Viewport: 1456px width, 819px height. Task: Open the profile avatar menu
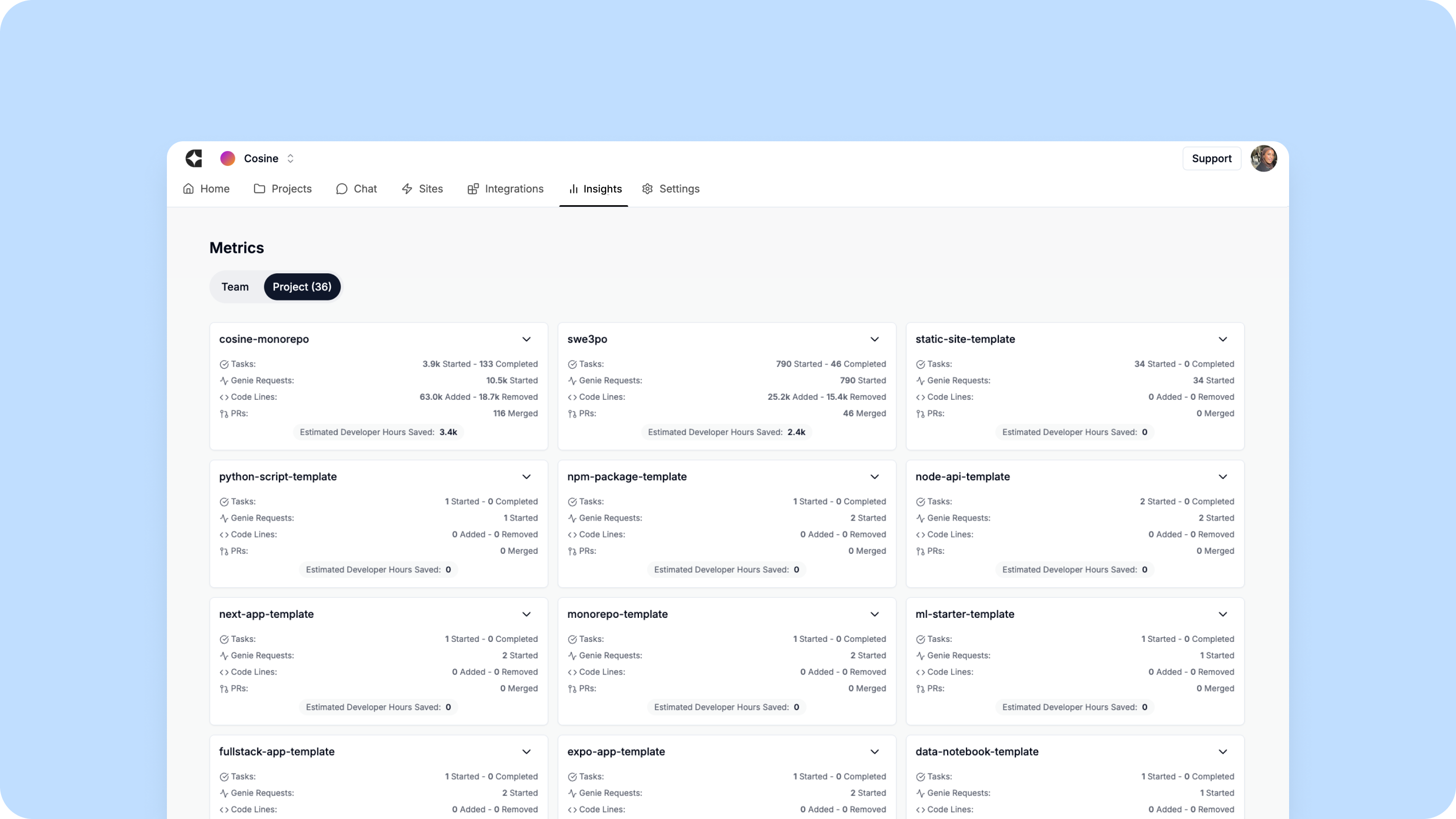pyautogui.click(x=1265, y=158)
